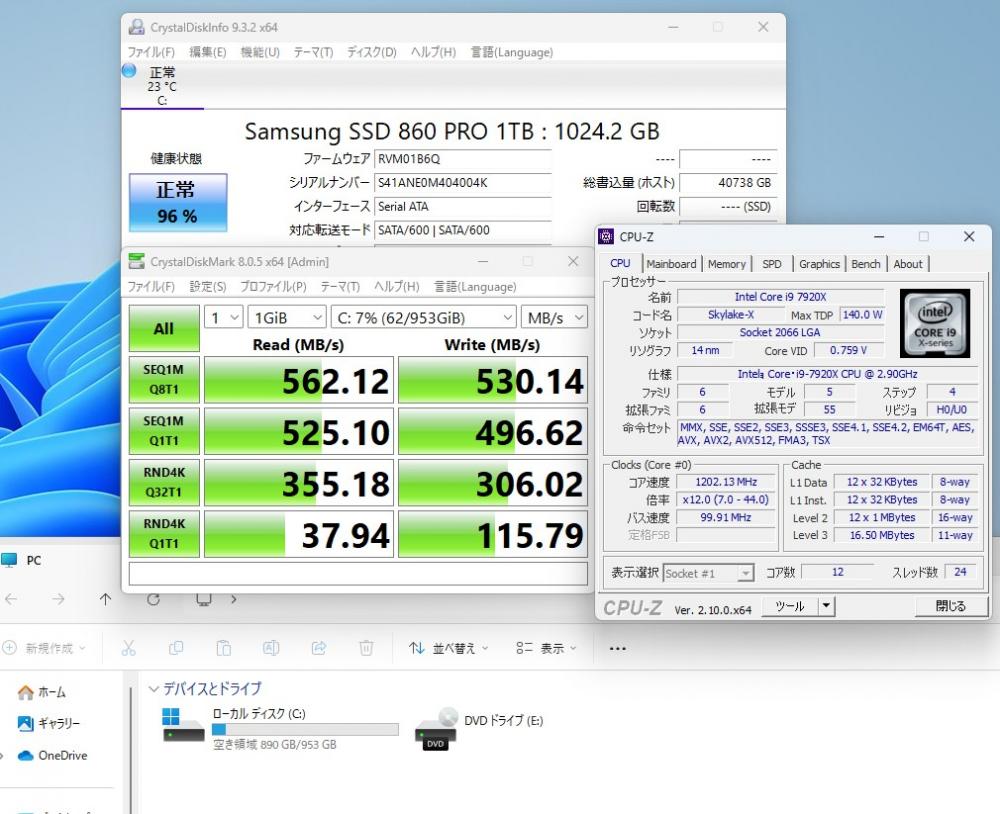Open the Language menu in CrystalDiskMark
1000x814 pixels.
pyautogui.click(x=475, y=287)
